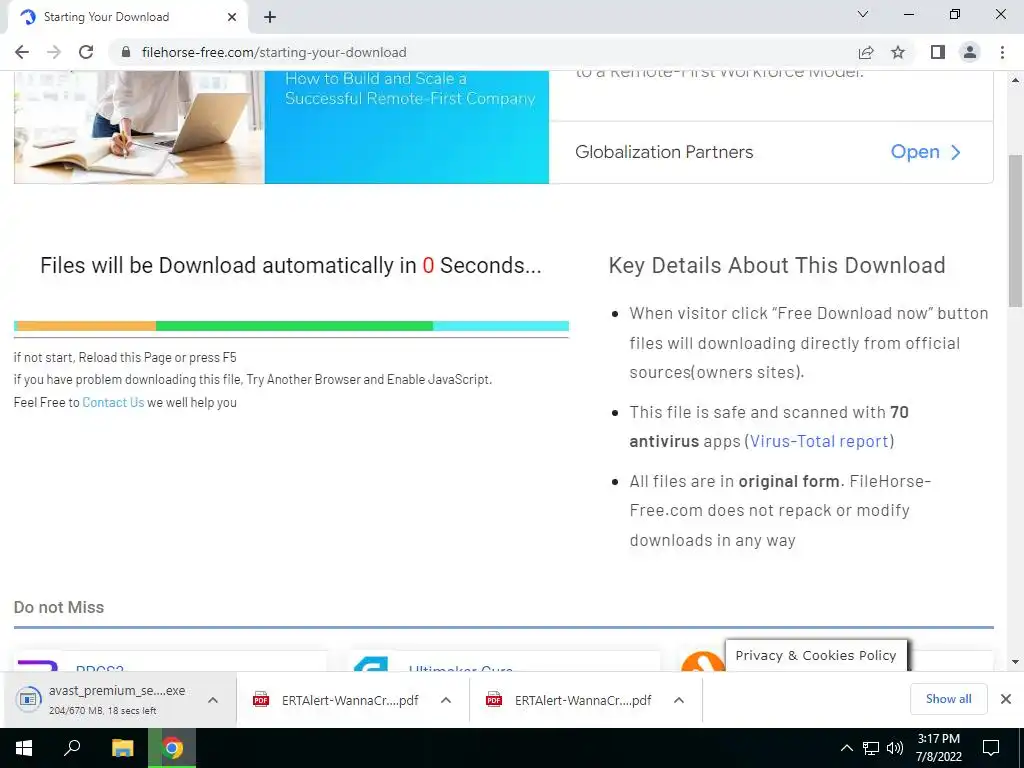Screen dimensions: 1024x768
Task: Open the Globalization Partners ad
Action: pyautogui.click(x=926, y=152)
